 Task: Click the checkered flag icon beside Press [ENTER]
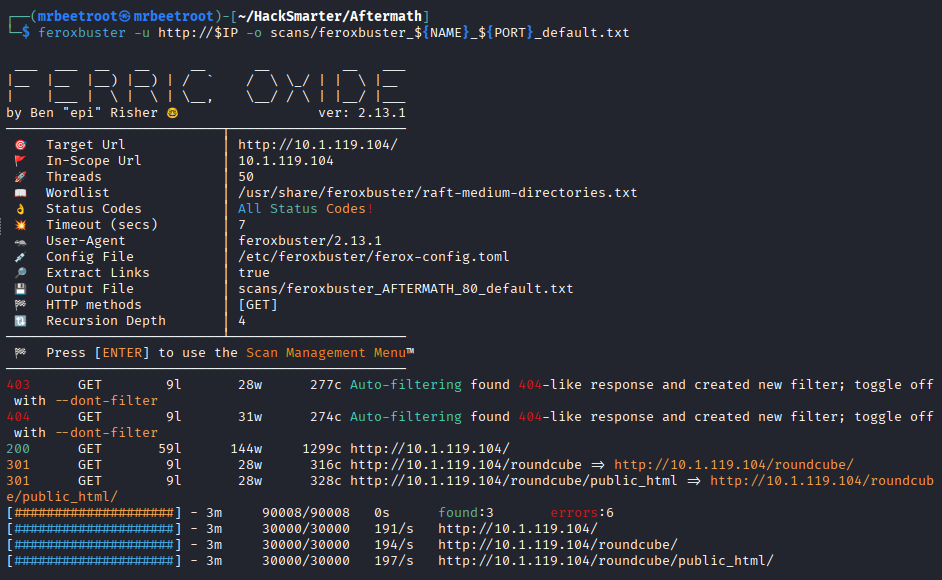click(20, 353)
